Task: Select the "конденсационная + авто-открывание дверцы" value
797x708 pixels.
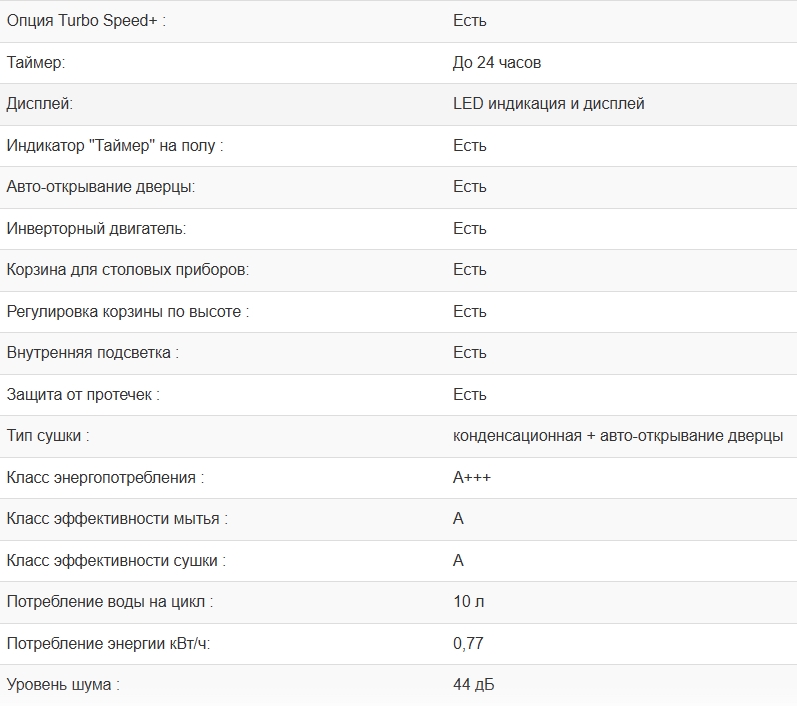Action: pos(618,436)
